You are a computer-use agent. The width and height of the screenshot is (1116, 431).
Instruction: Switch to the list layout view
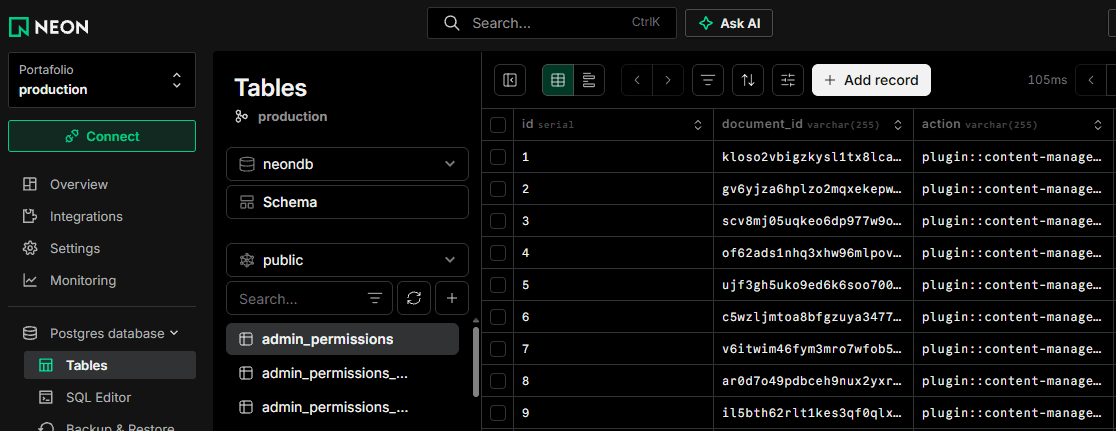tap(589, 80)
